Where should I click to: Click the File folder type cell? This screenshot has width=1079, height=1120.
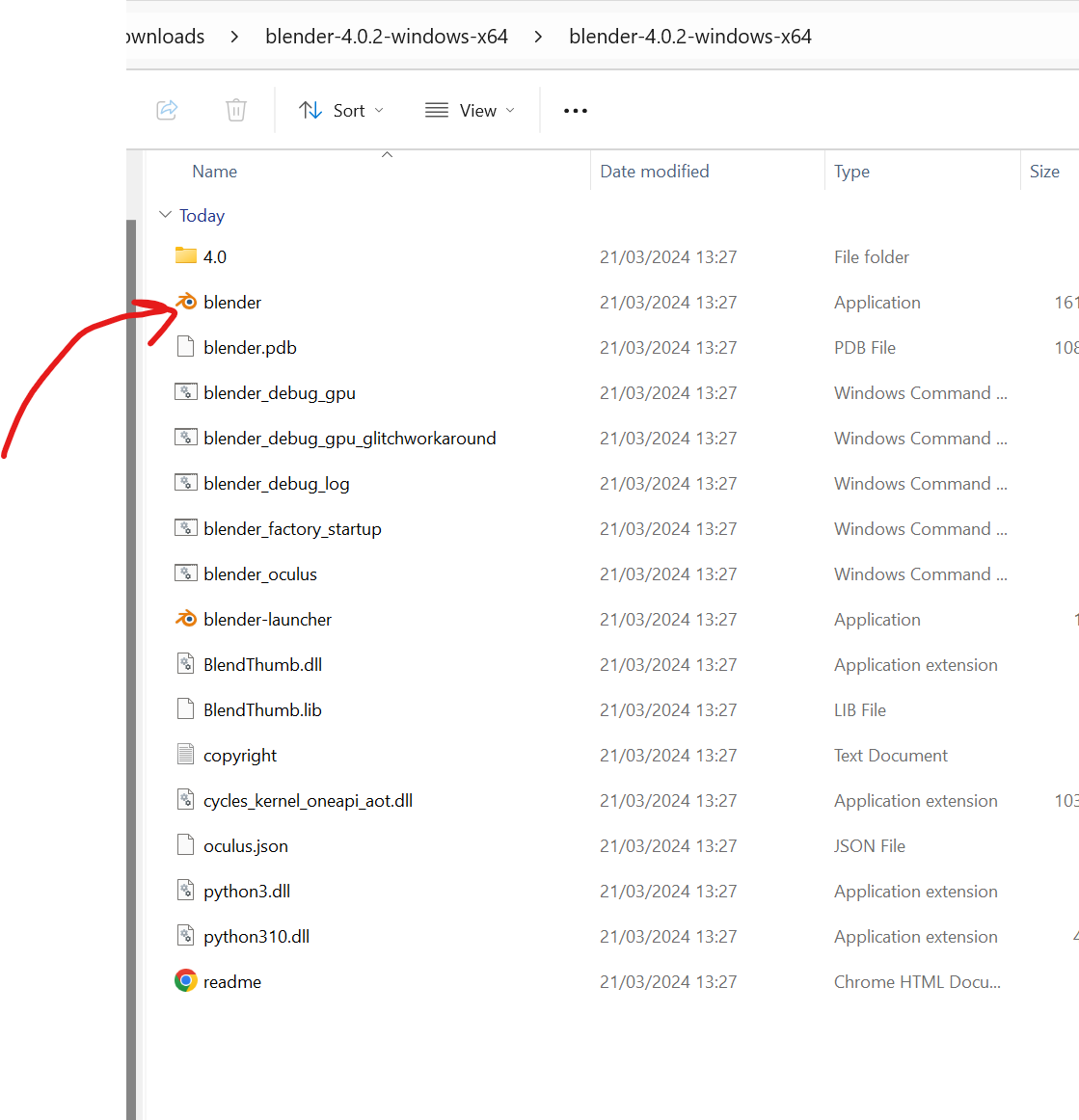click(x=871, y=257)
